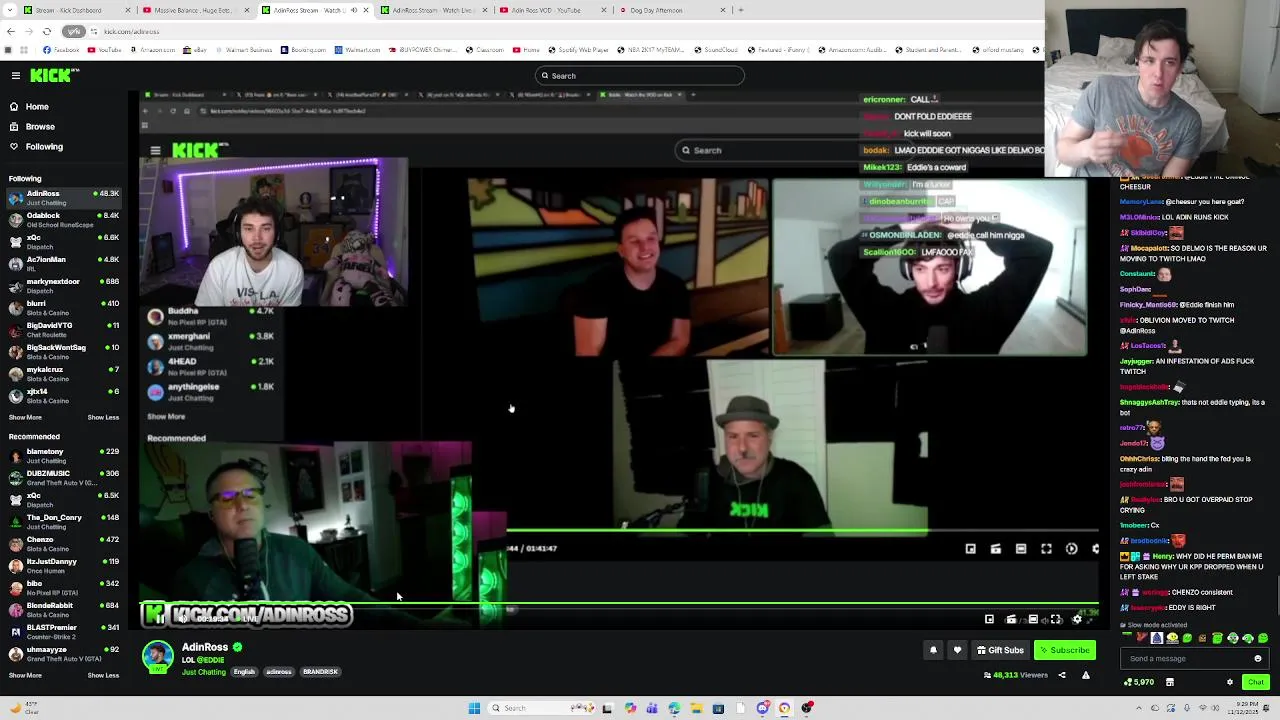Open chat settings gear icon
Image resolution: width=1280 pixels, height=720 pixels.
[x=1230, y=682]
